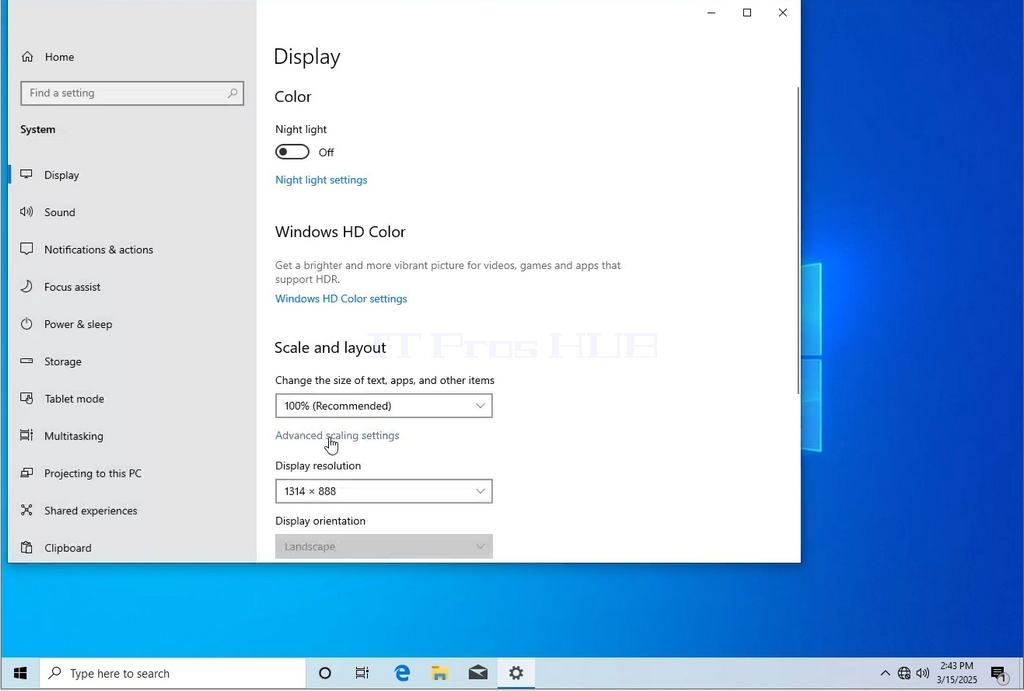Select Storage in the sidebar
Viewport: 1024px width, 691px height.
click(63, 361)
